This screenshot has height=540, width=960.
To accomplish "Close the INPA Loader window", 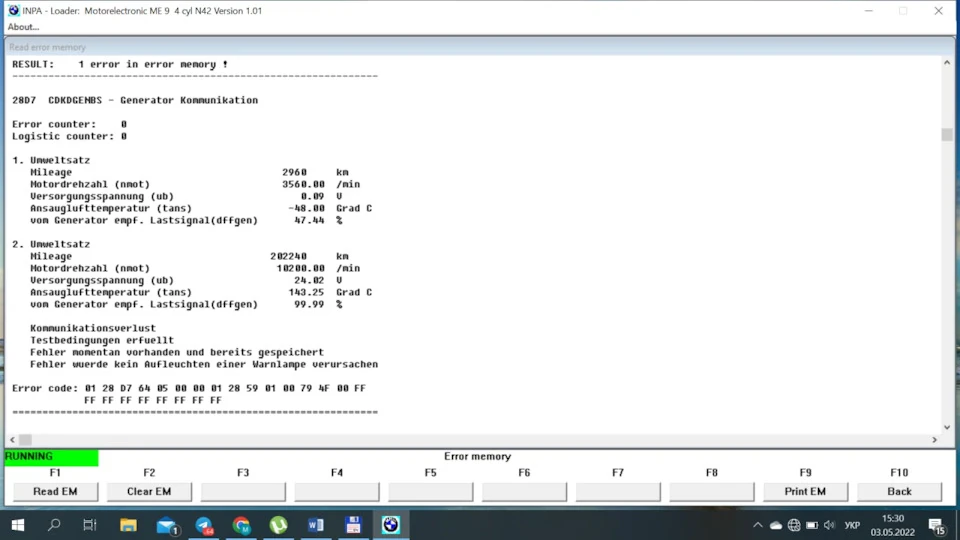I will tap(938, 11).
